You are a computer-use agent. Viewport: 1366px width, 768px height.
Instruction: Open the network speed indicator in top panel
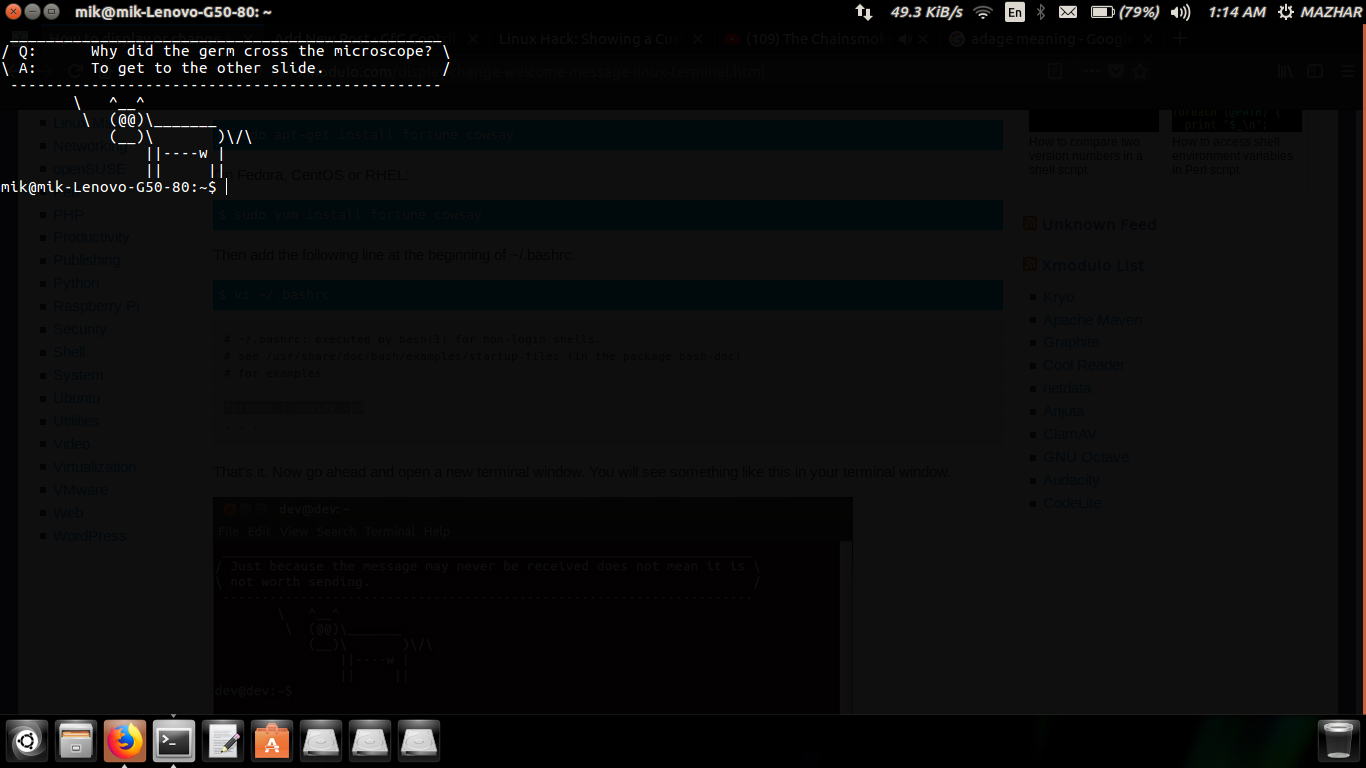[x=909, y=12]
